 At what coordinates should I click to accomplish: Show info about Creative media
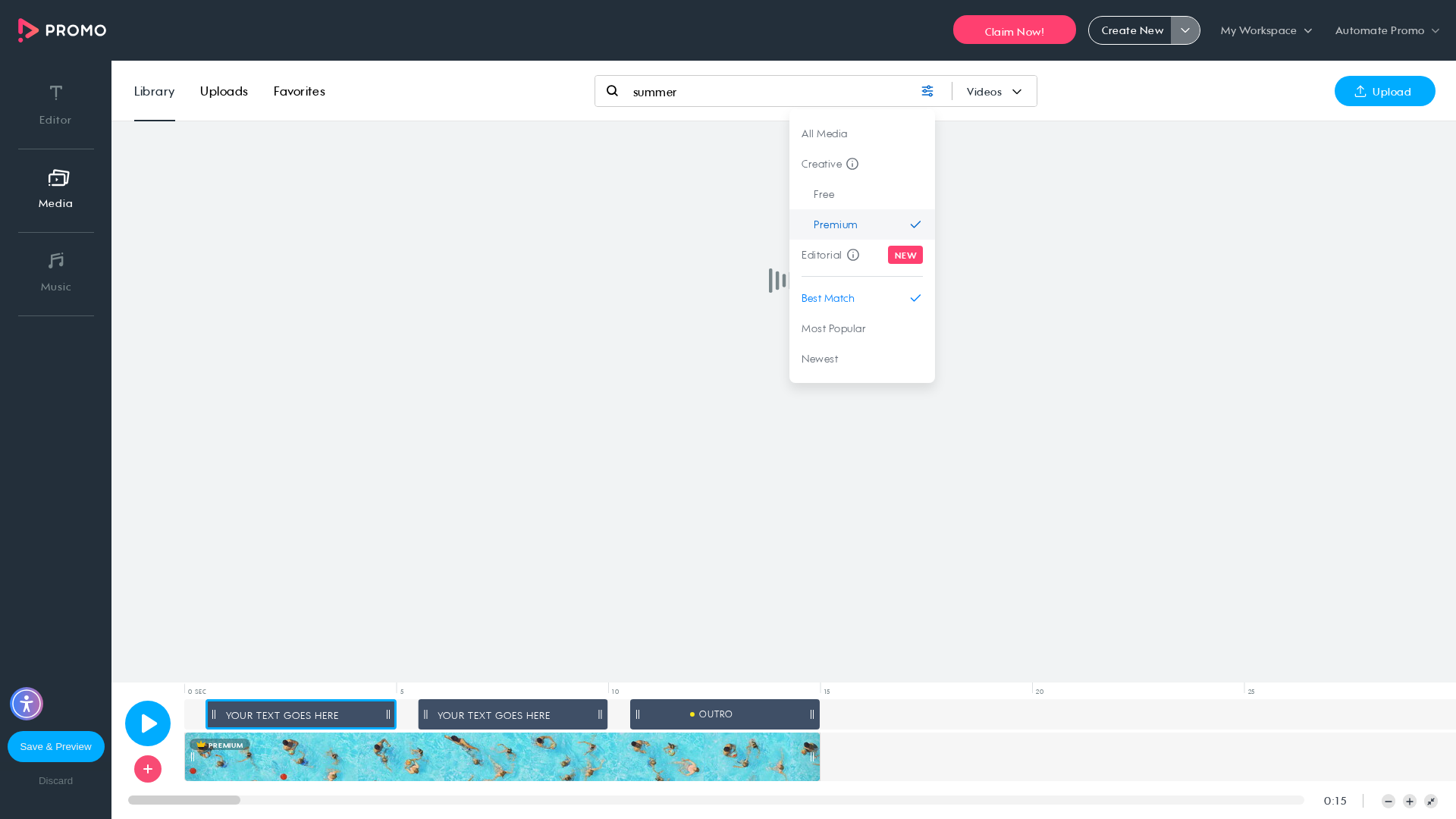click(x=852, y=164)
